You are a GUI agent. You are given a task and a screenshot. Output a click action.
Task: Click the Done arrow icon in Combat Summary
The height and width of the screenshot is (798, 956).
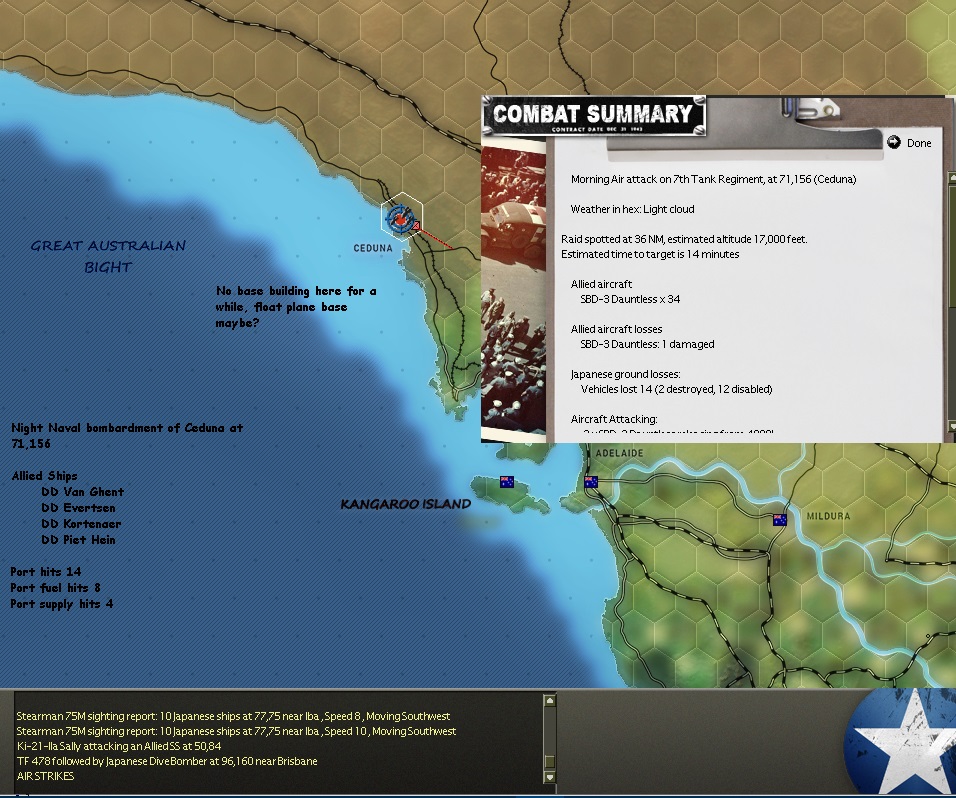pyautogui.click(x=893, y=142)
